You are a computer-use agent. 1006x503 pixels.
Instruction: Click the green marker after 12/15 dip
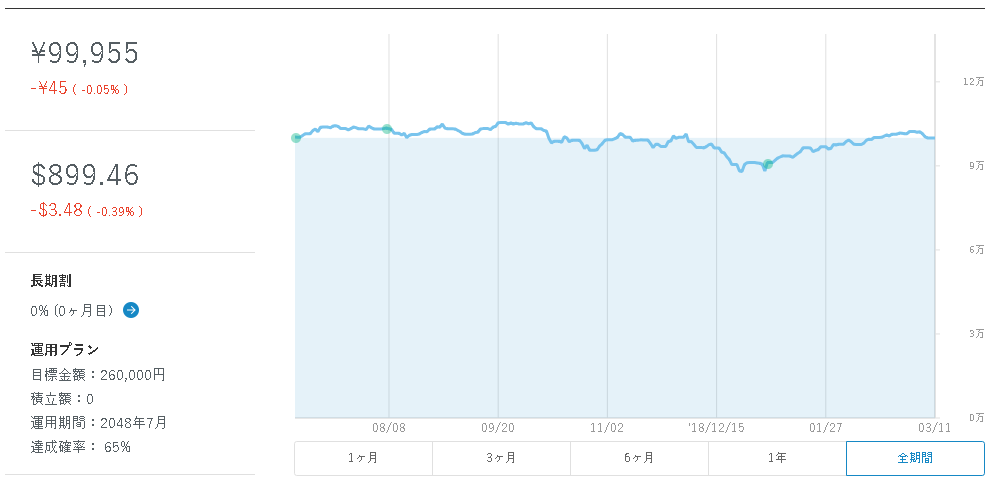coord(767,164)
